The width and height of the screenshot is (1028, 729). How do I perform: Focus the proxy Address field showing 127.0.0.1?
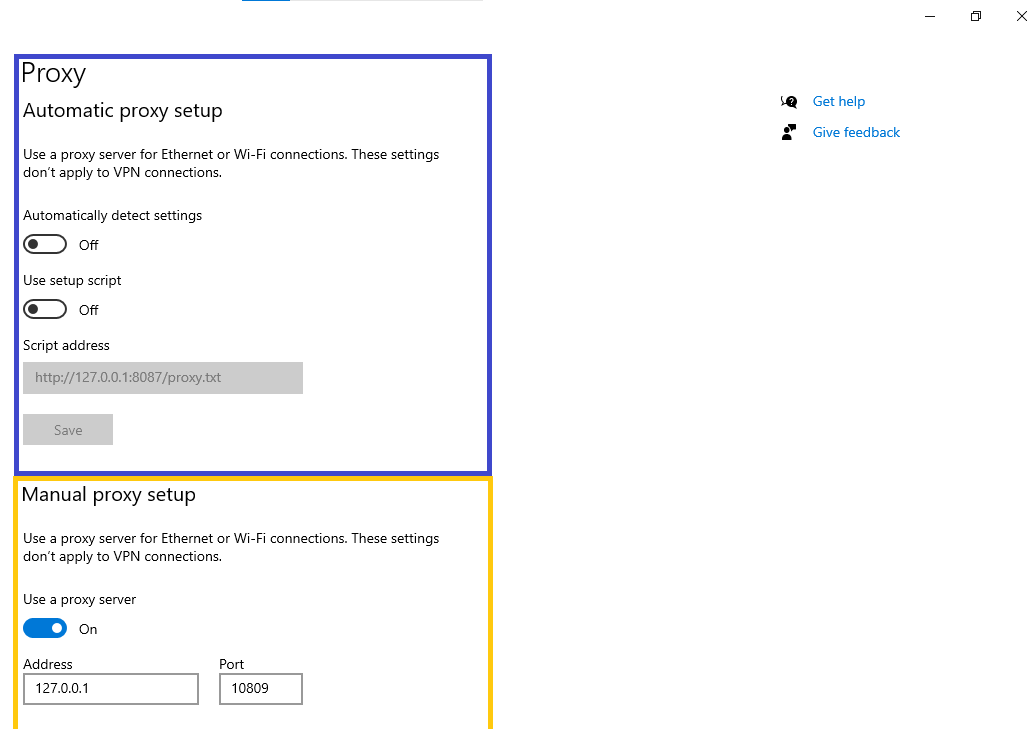[x=110, y=689]
